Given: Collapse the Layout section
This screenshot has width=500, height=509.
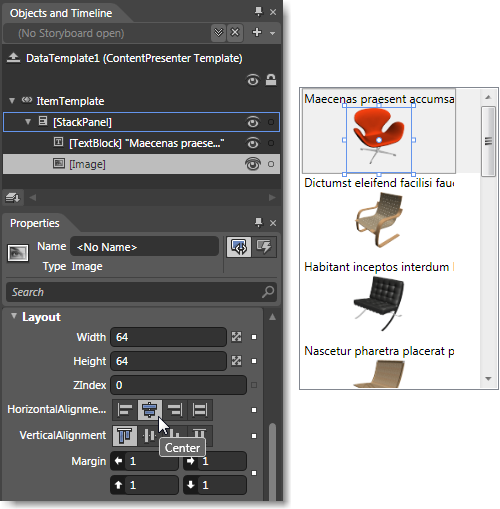Looking at the screenshot, I should (14, 316).
